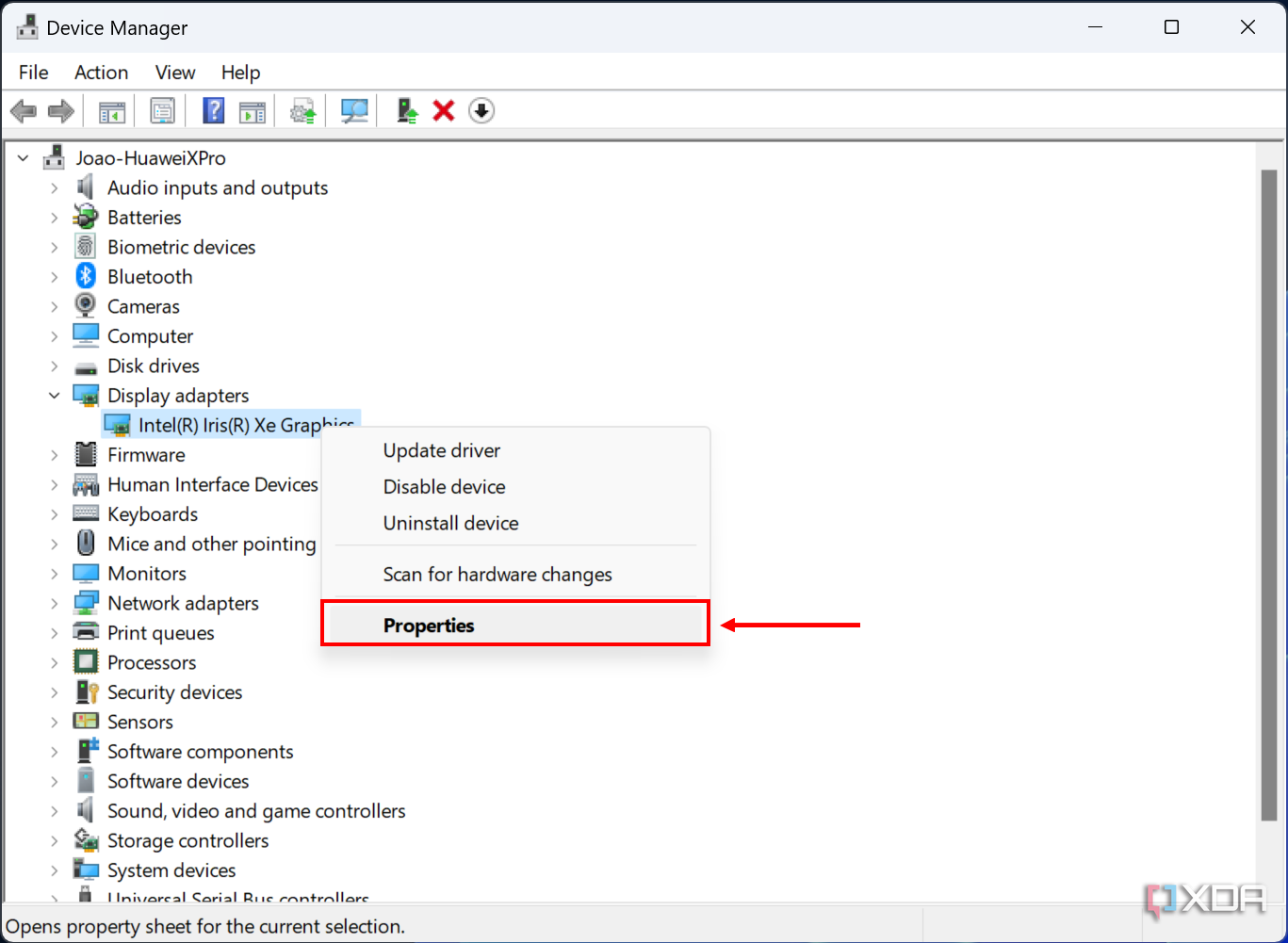Click the Show/Hide Console Tree toolbar icon
Screen dimensions: 1288x943
(x=112, y=111)
